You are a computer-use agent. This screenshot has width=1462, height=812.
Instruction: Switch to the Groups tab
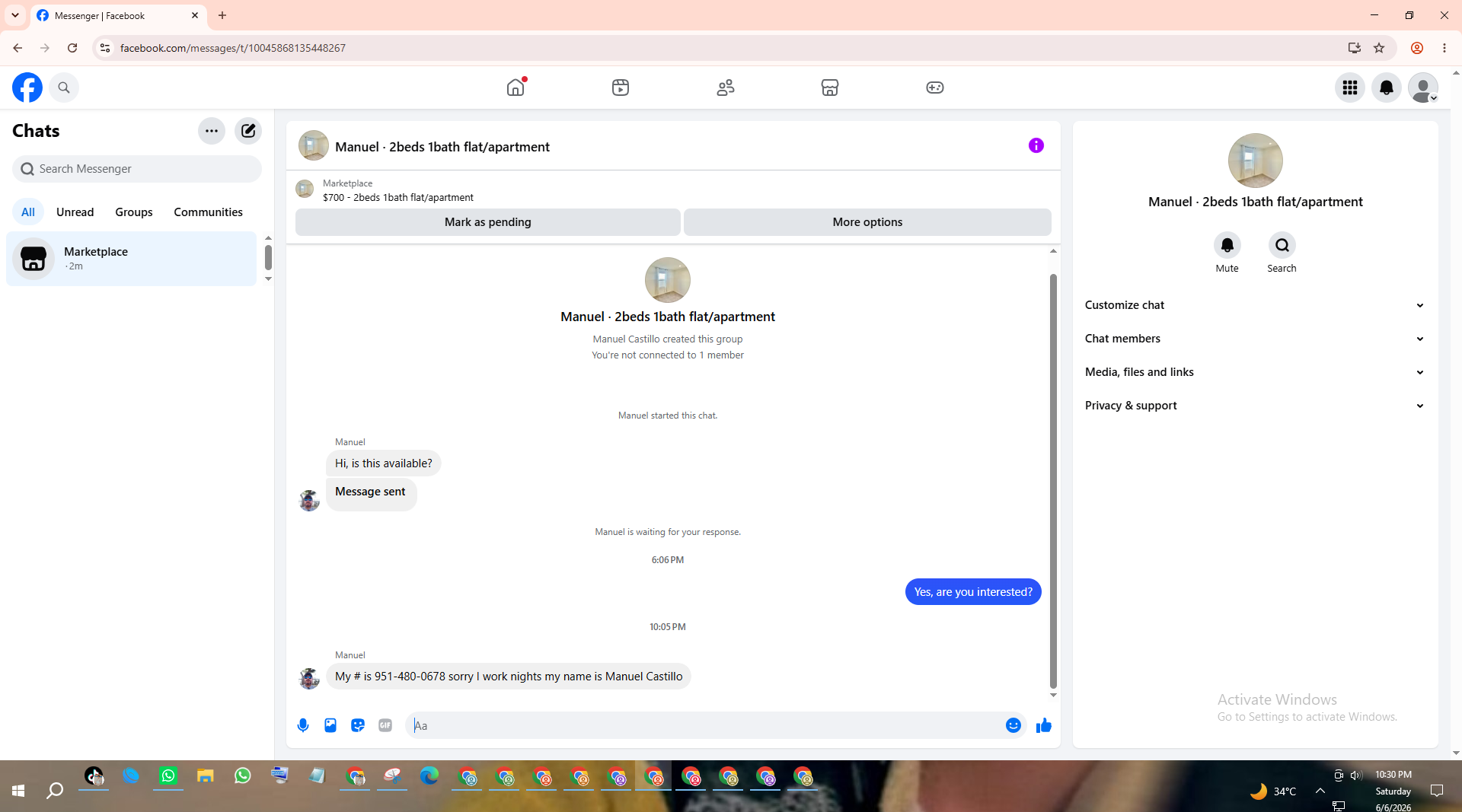coord(134,212)
